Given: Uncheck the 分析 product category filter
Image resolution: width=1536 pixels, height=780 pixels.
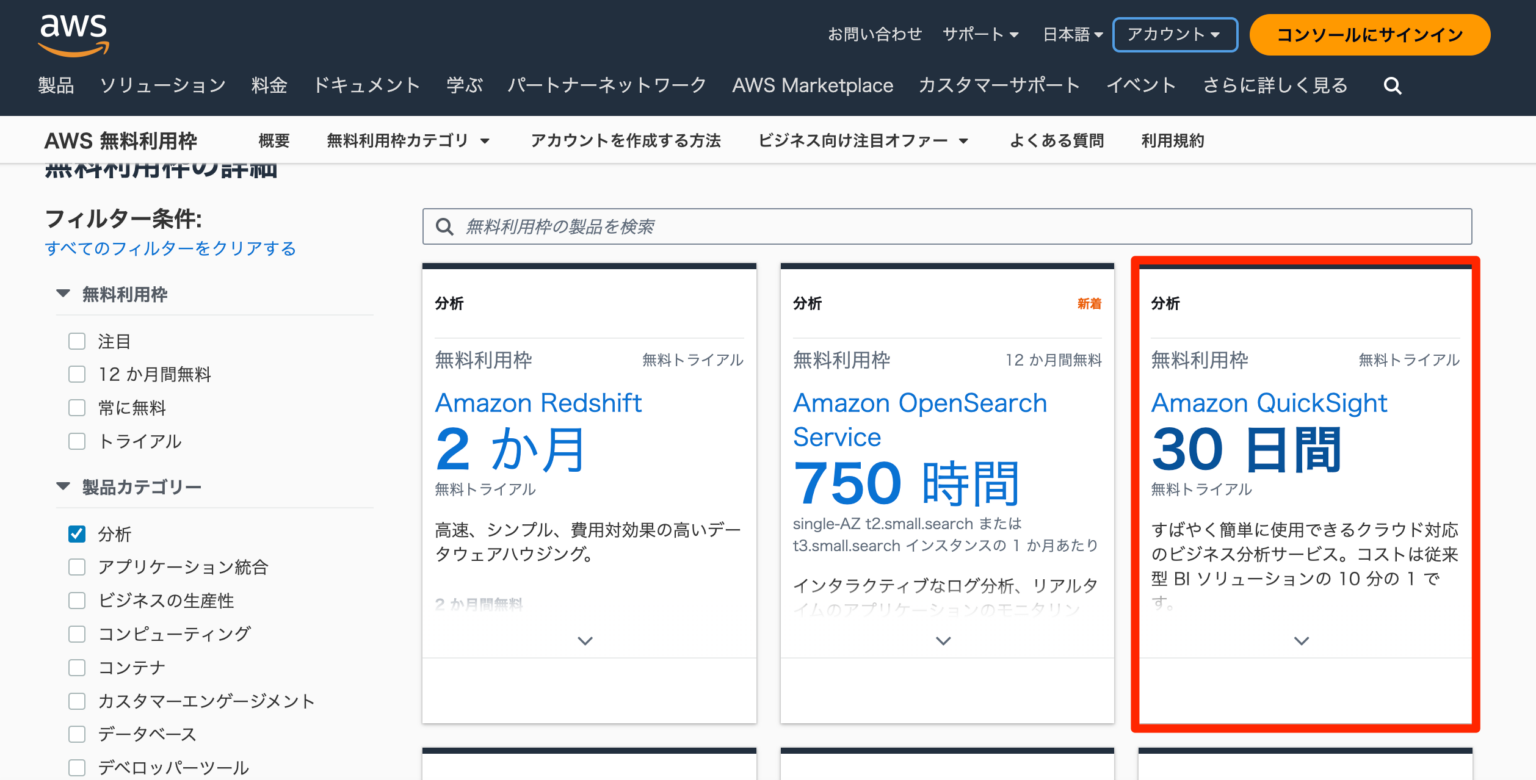Looking at the screenshot, I should 76,533.
